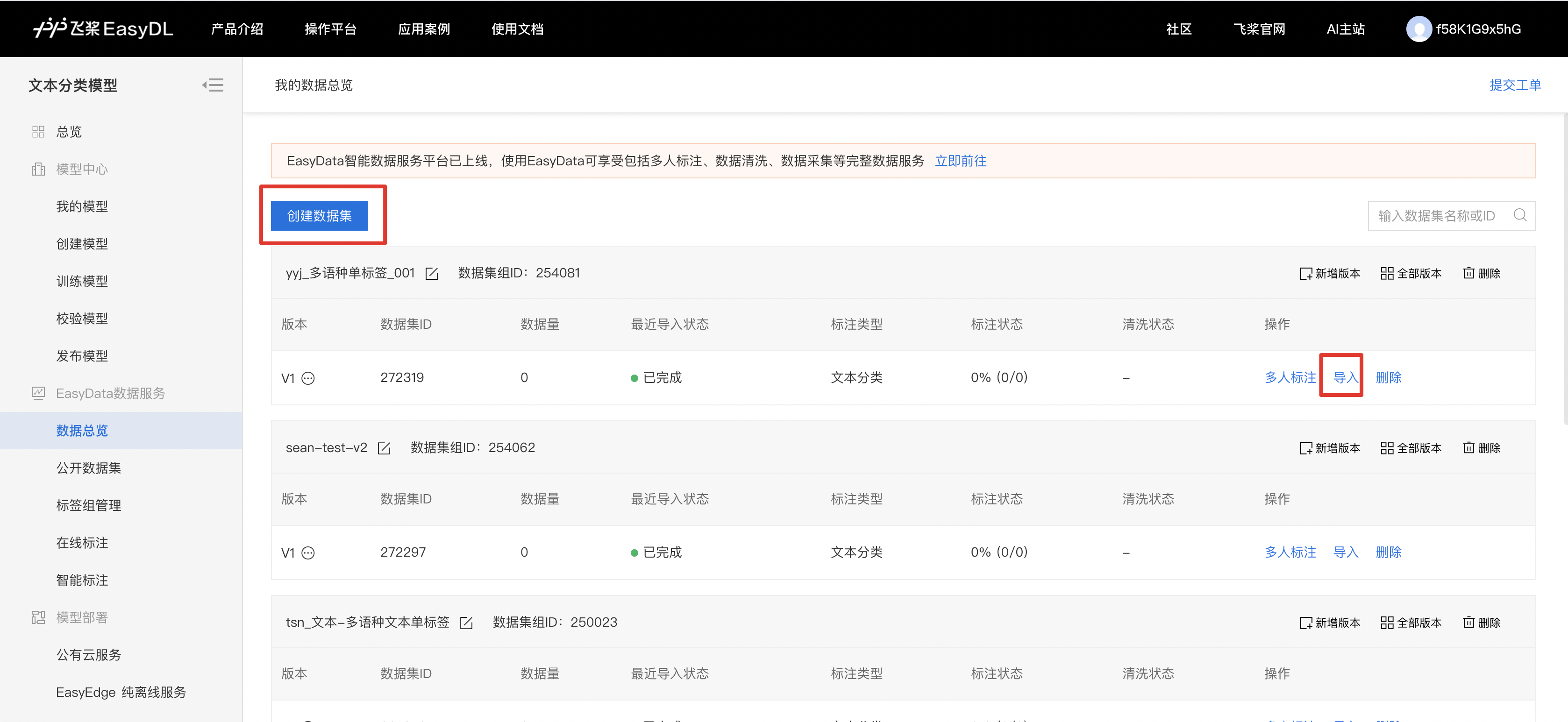Image resolution: width=1568 pixels, height=722 pixels.
Task: Edit name of tsn_文本-多语种文本单标签 dataset
Action: click(x=466, y=623)
